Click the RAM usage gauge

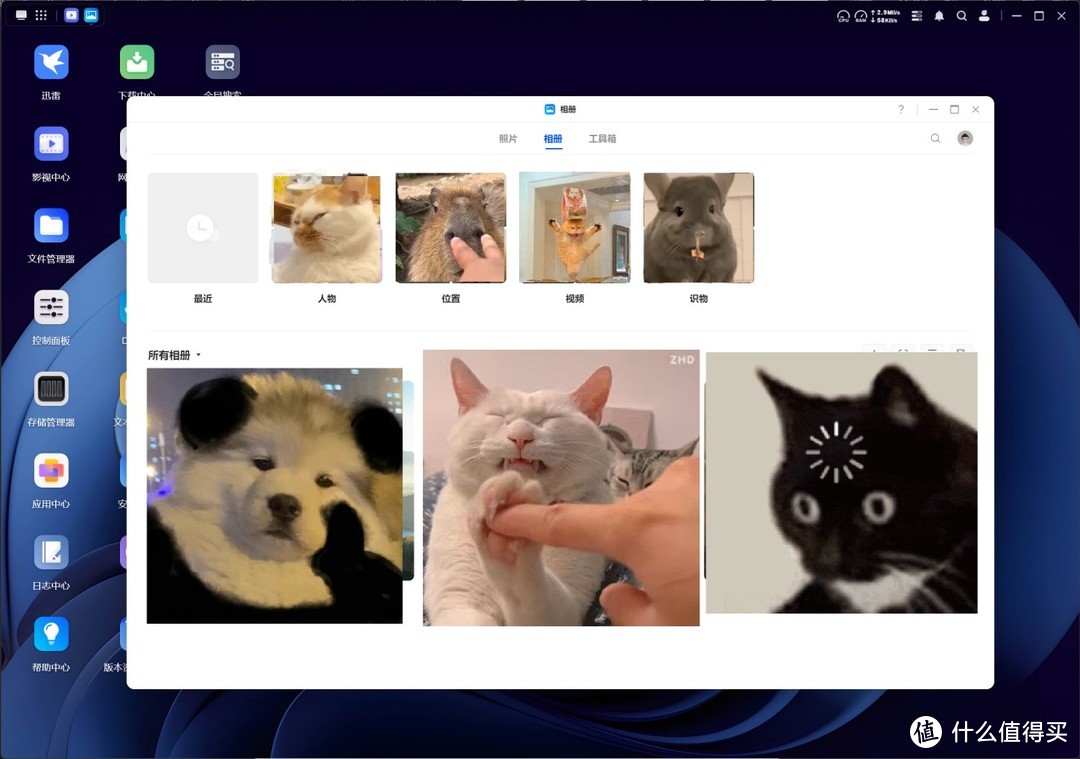pos(860,16)
